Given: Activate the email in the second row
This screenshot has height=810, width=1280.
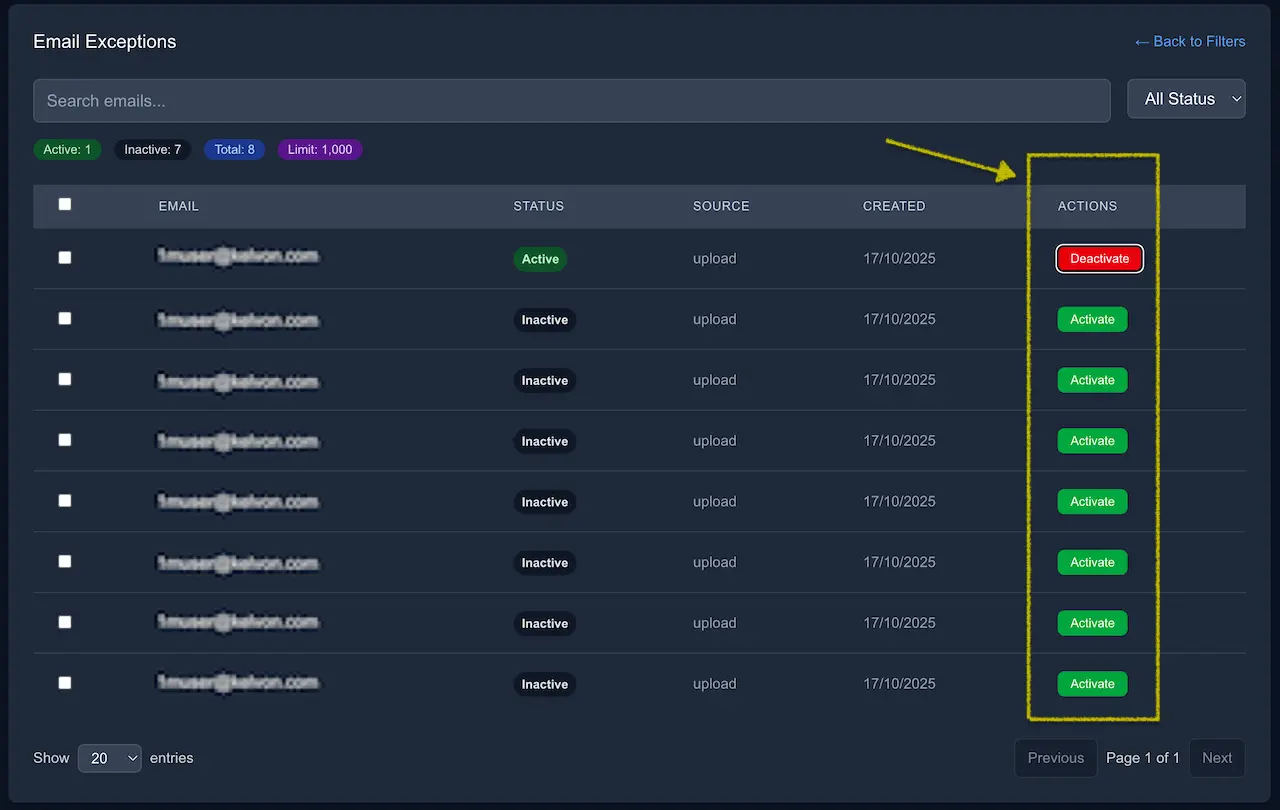Looking at the screenshot, I should (1092, 319).
